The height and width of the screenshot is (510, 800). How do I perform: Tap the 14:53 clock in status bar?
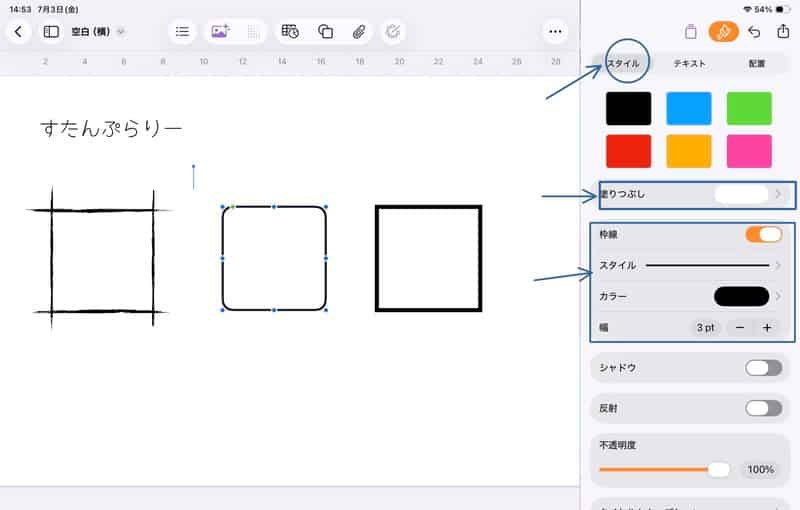20,9
